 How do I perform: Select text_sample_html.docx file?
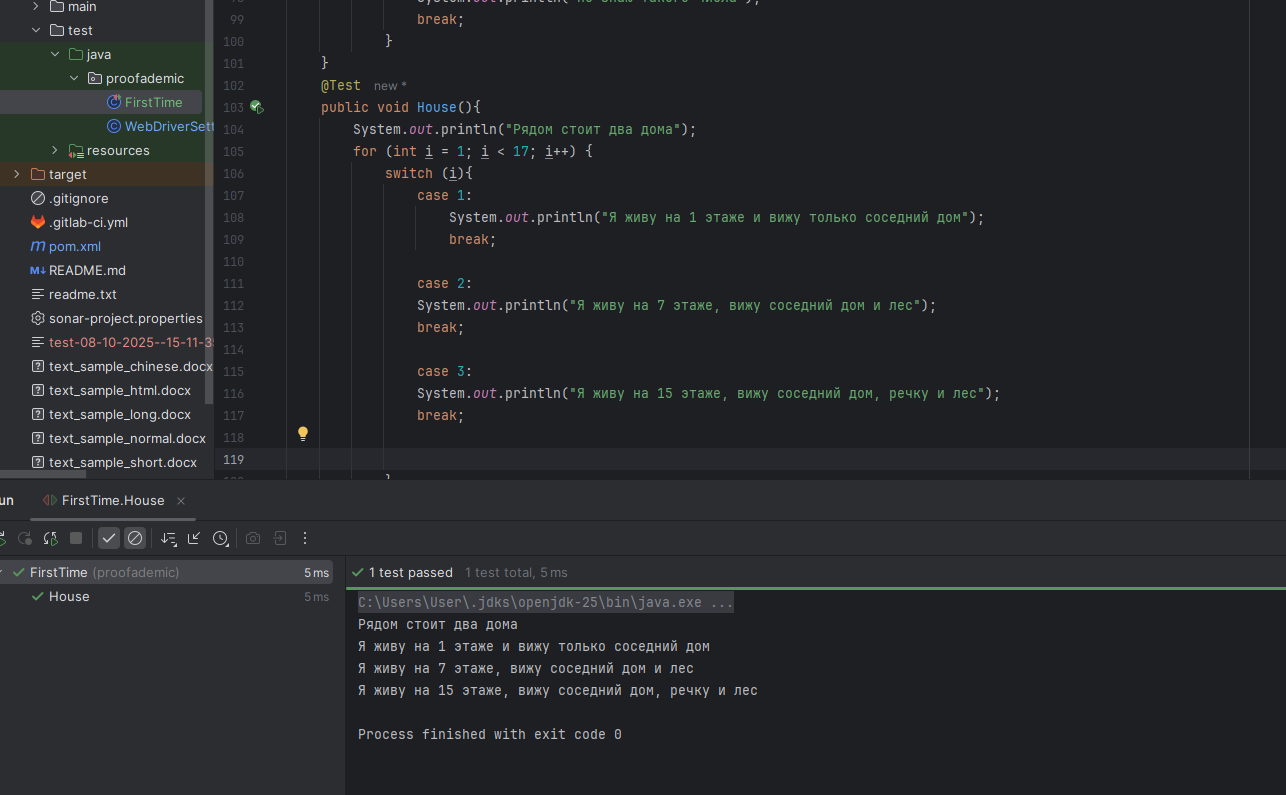click(x=120, y=390)
